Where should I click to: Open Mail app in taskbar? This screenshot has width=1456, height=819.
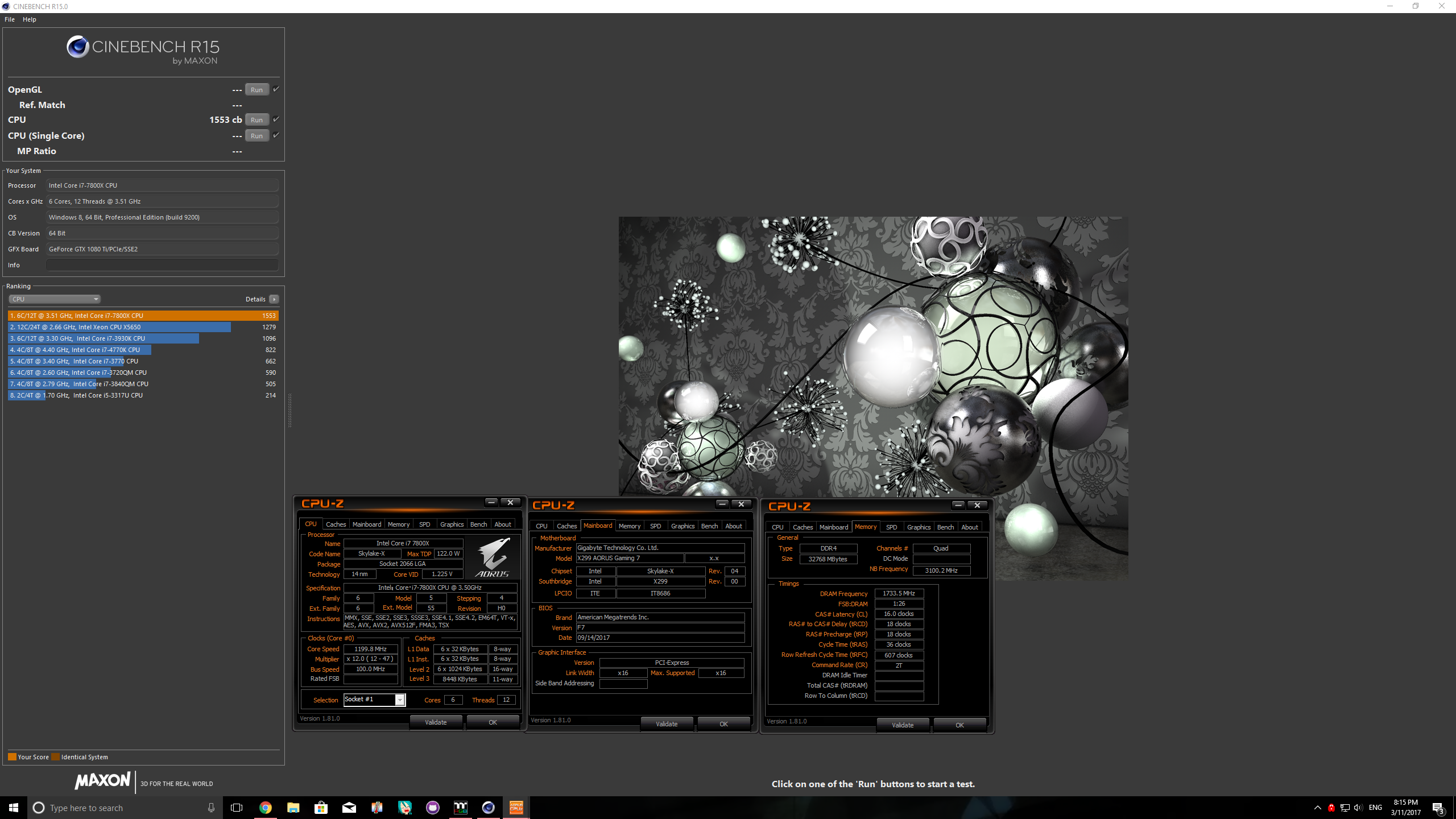pyautogui.click(x=349, y=808)
